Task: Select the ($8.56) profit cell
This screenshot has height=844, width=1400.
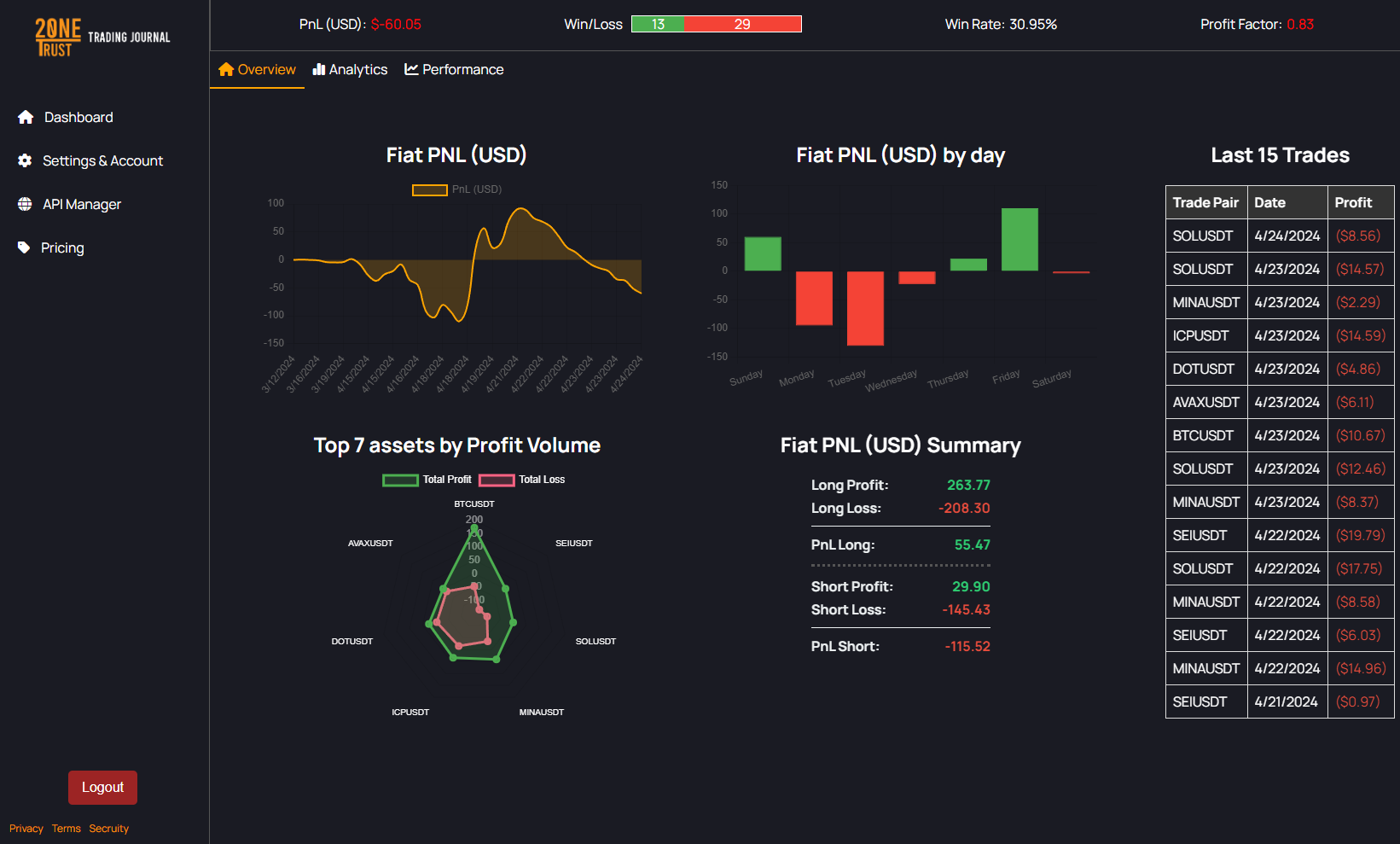Action: click(x=1361, y=236)
